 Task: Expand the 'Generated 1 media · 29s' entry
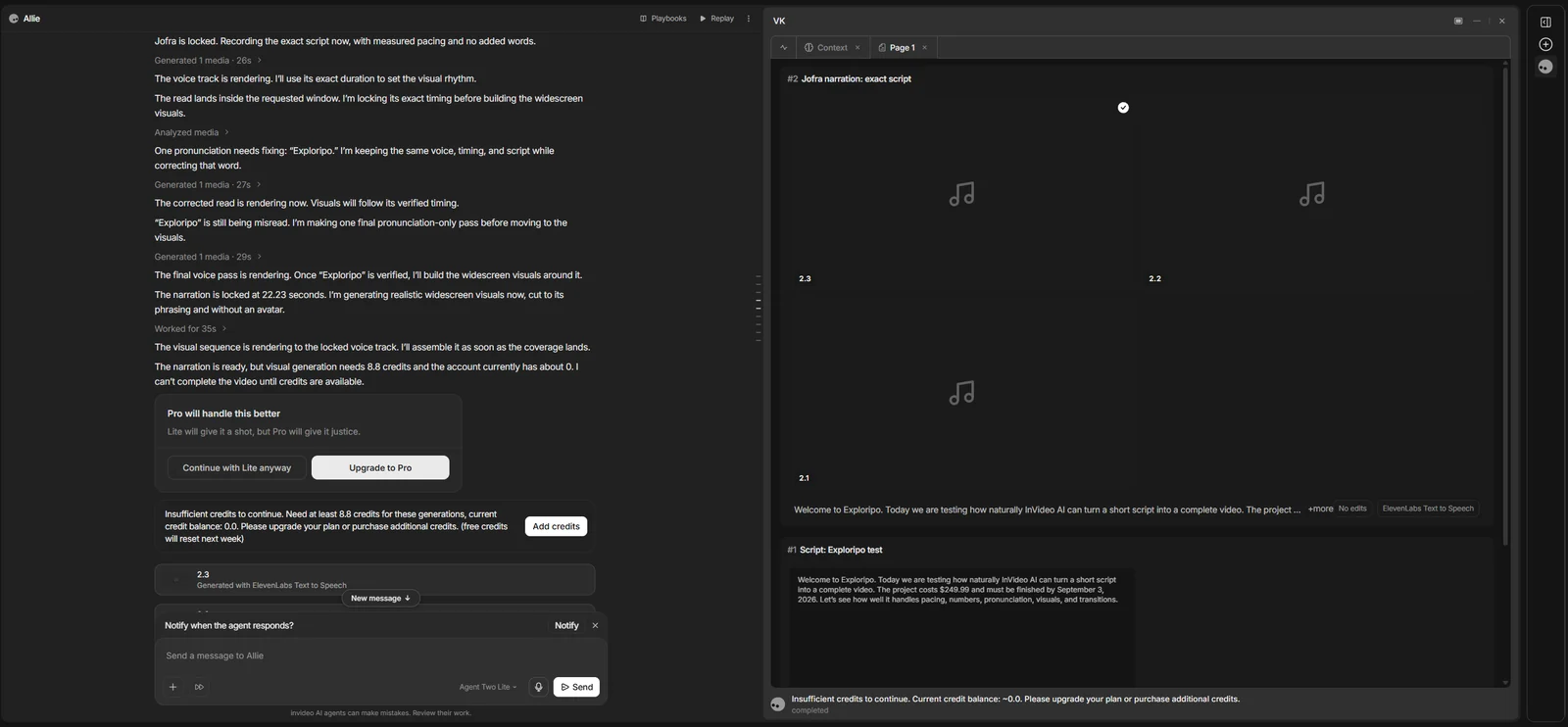[x=208, y=257]
